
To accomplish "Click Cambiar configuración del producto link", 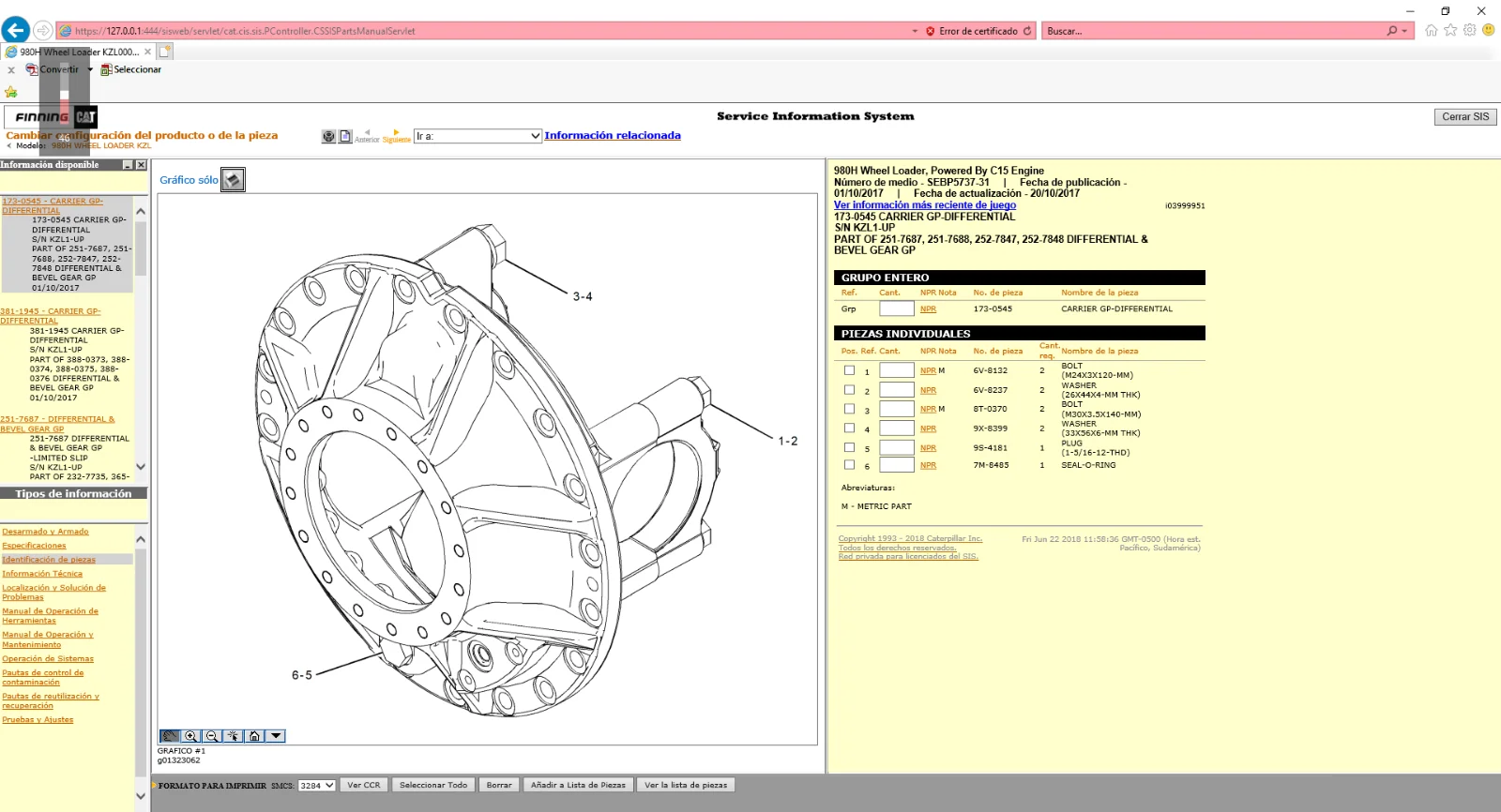I will (142, 136).
